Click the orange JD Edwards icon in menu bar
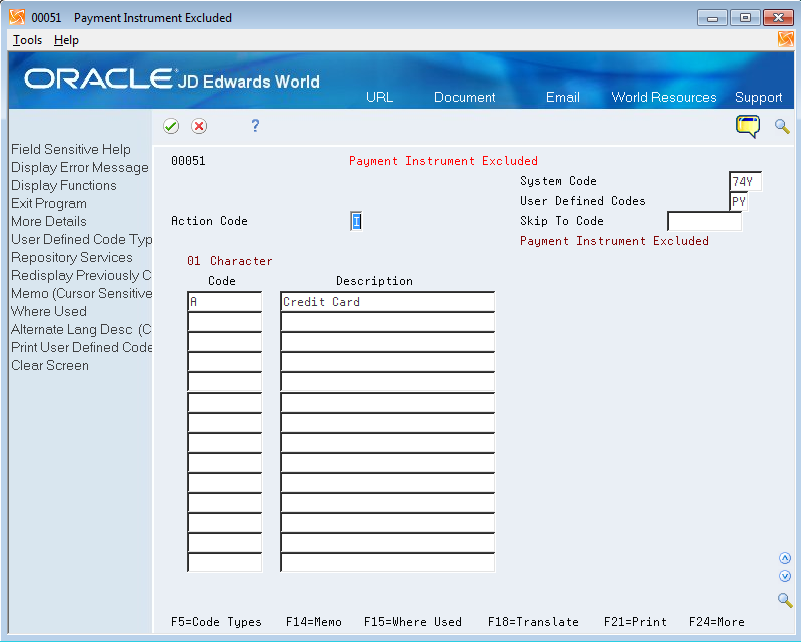 pos(785,39)
